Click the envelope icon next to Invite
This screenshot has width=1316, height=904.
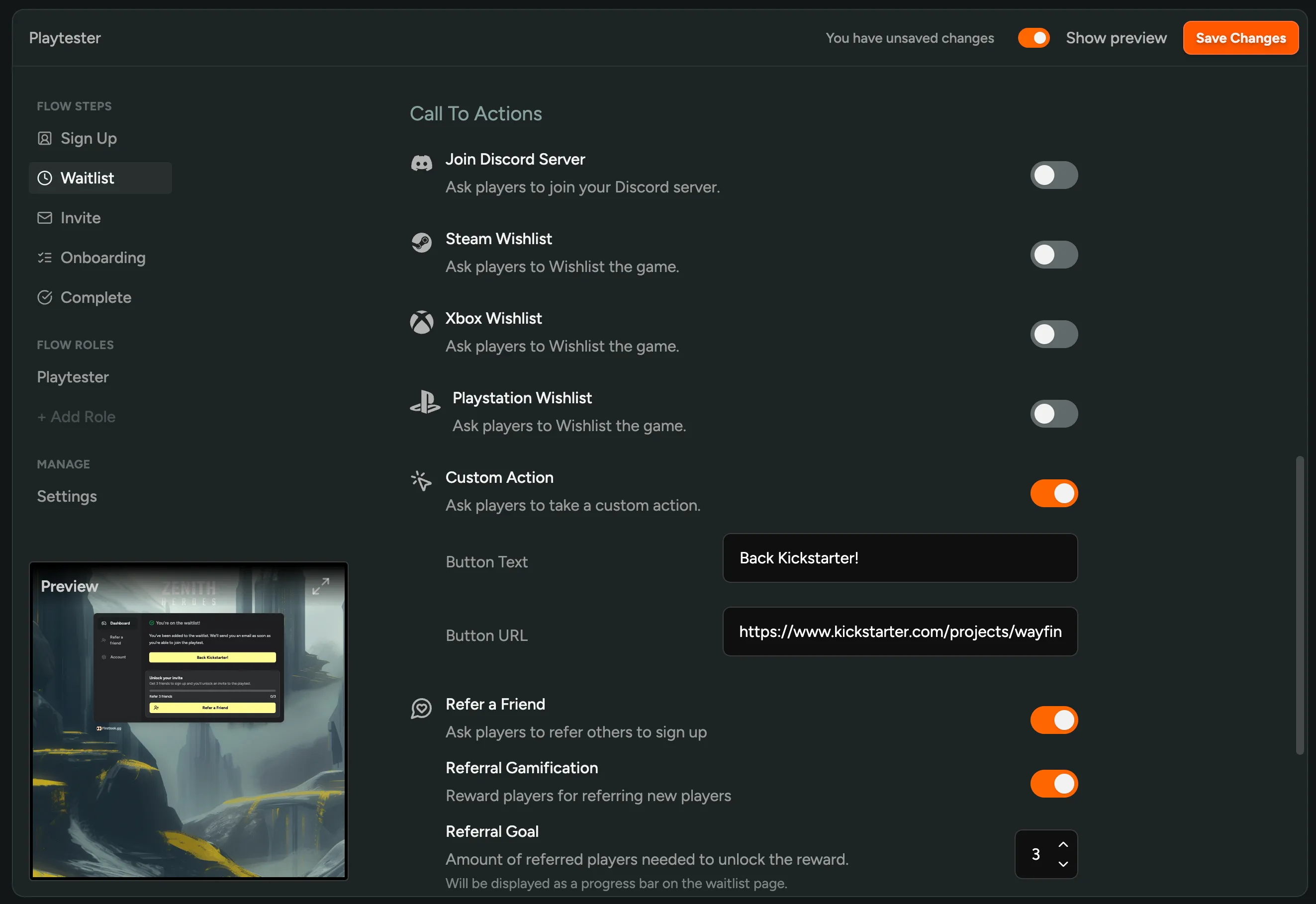45,217
